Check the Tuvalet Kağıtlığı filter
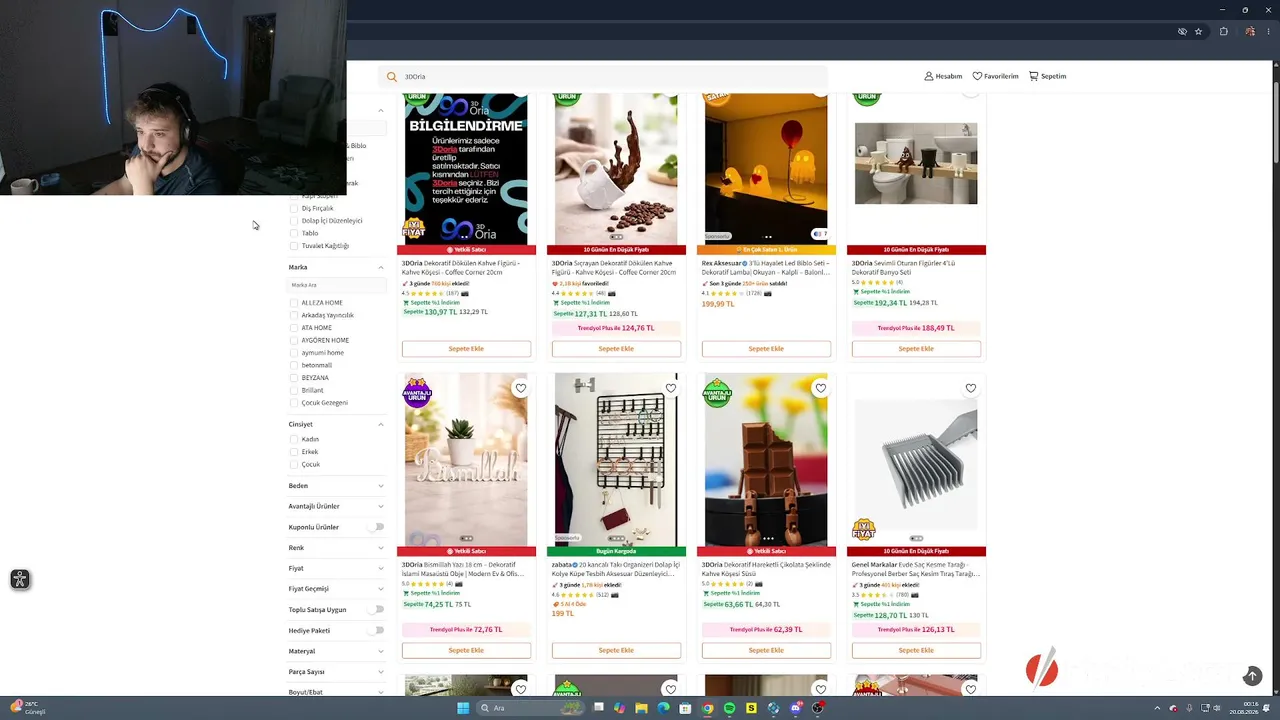 coord(294,246)
